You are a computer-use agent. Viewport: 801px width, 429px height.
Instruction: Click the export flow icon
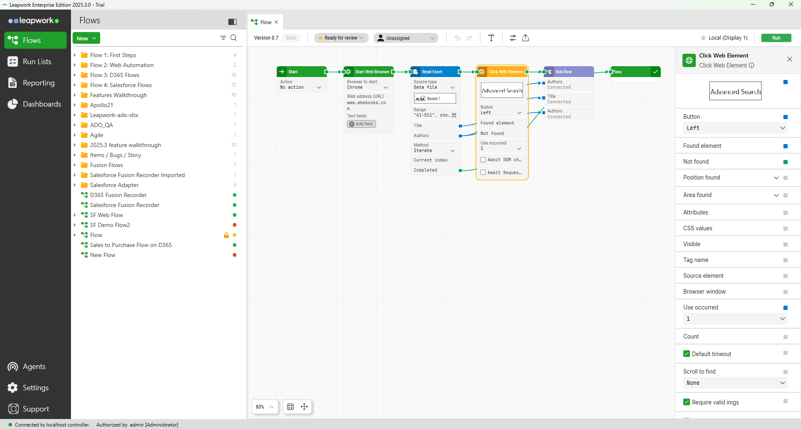(525, 38)
